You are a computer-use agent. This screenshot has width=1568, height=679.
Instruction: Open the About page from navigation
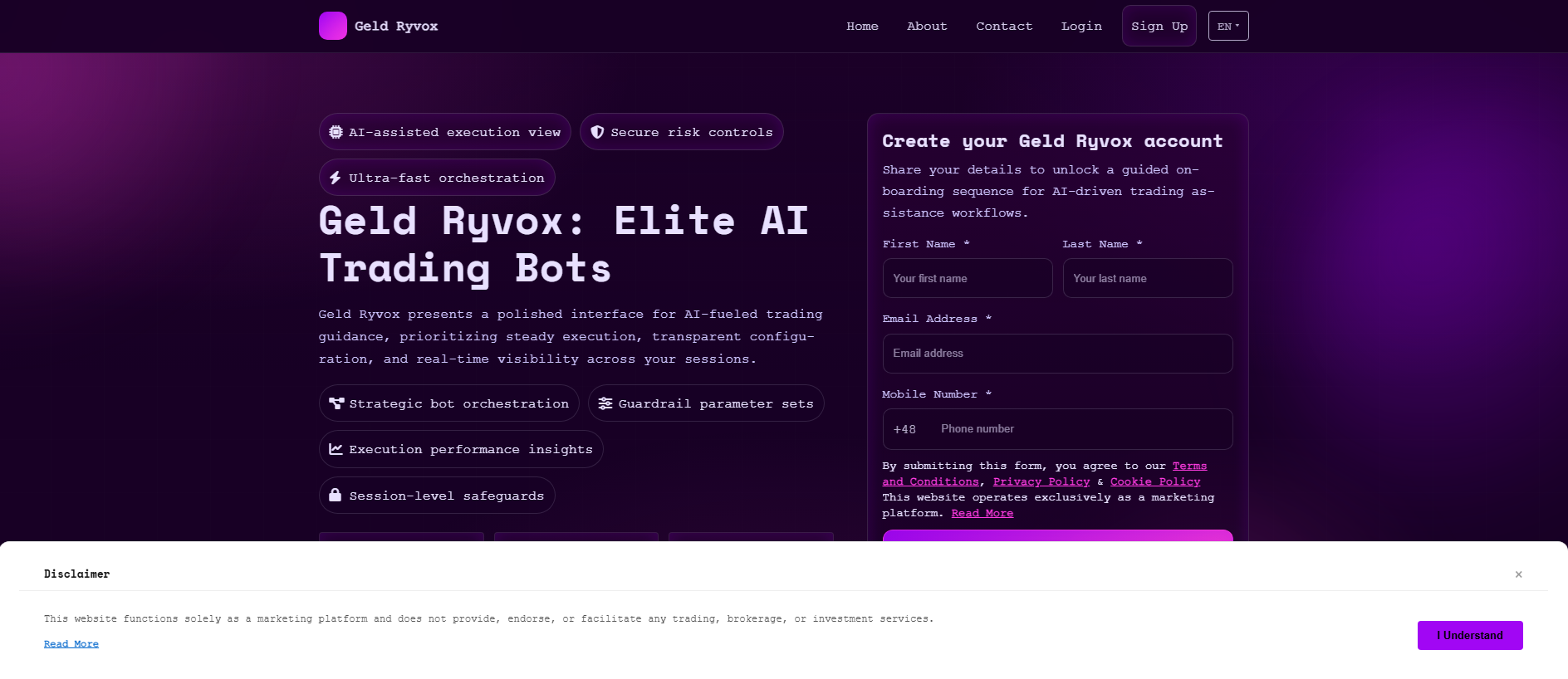[x=927, y=26]
